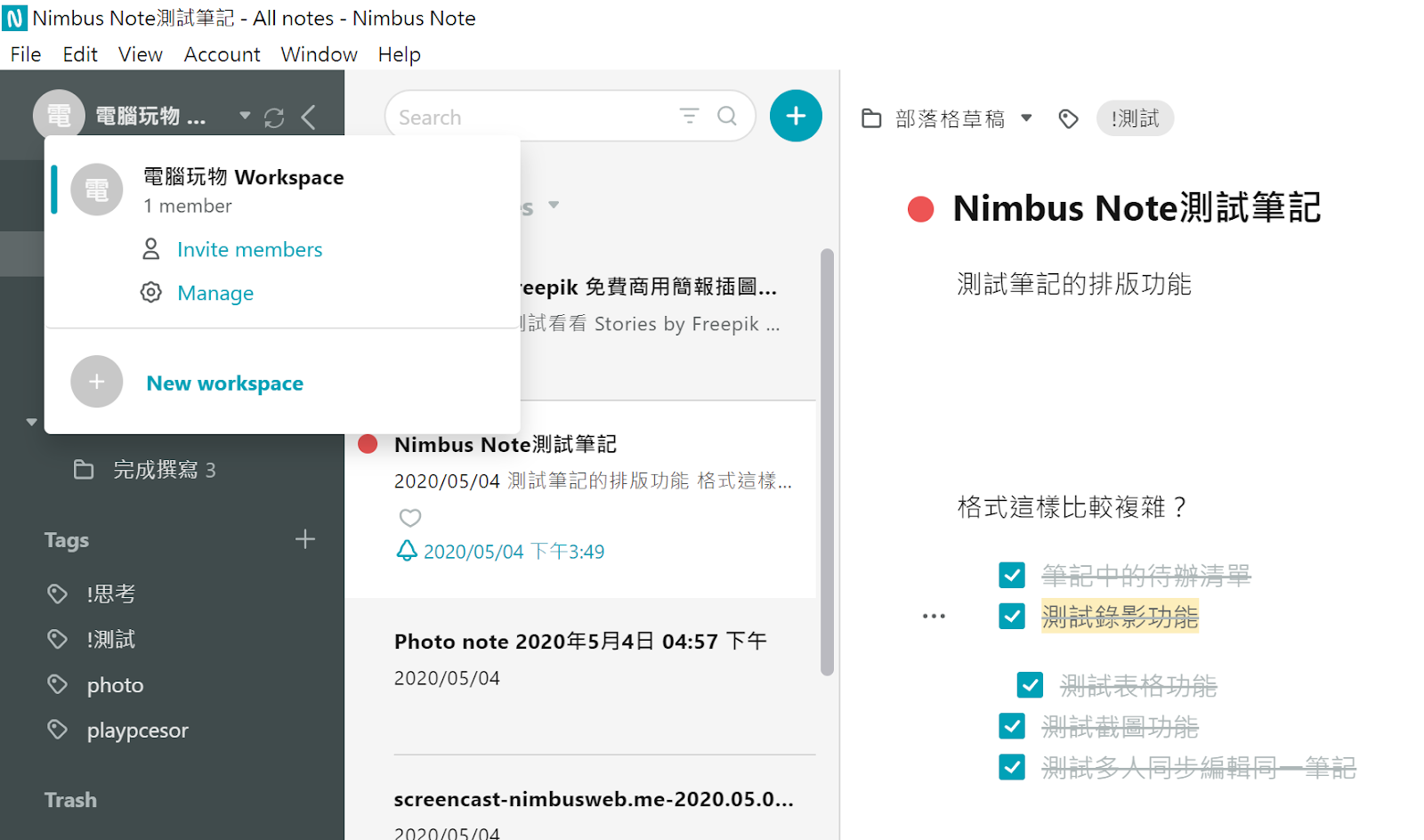This screenshot has height=840, width=1424.
Task: Open the reminder bell on Nimbus Note測試筆記
Action: pos(408,550)
